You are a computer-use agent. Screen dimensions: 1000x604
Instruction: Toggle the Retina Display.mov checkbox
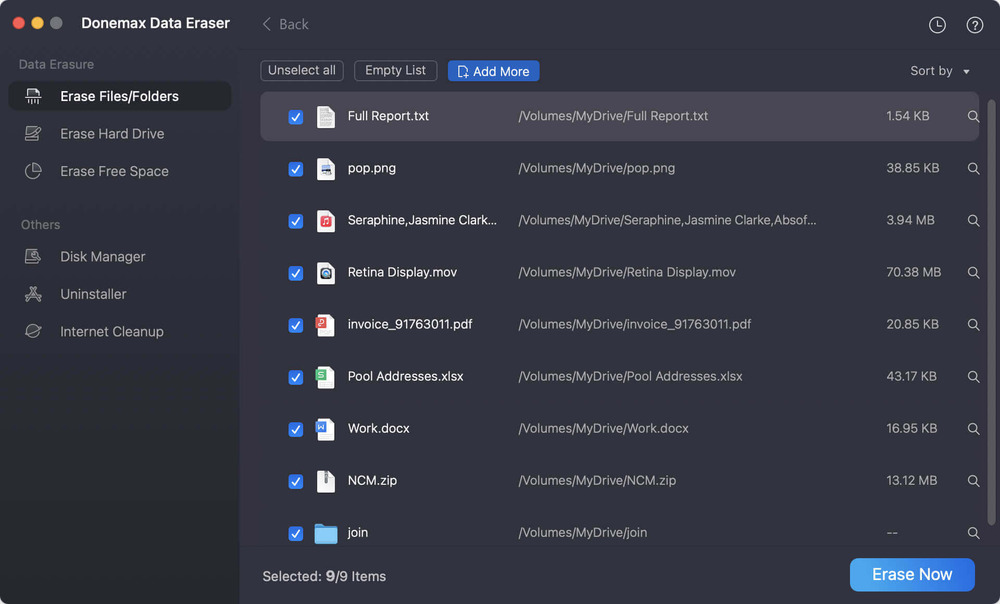[295, 273]
